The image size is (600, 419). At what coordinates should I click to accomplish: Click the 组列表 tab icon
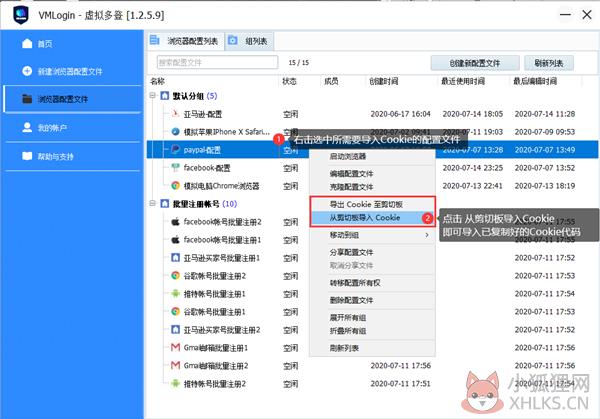(233, 40)
